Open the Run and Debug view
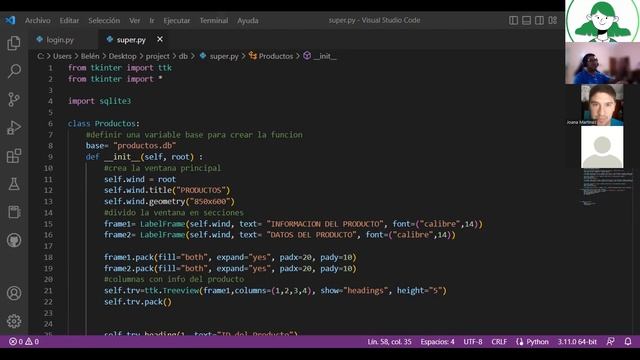The image size is (640, 360). click(14, 127)
